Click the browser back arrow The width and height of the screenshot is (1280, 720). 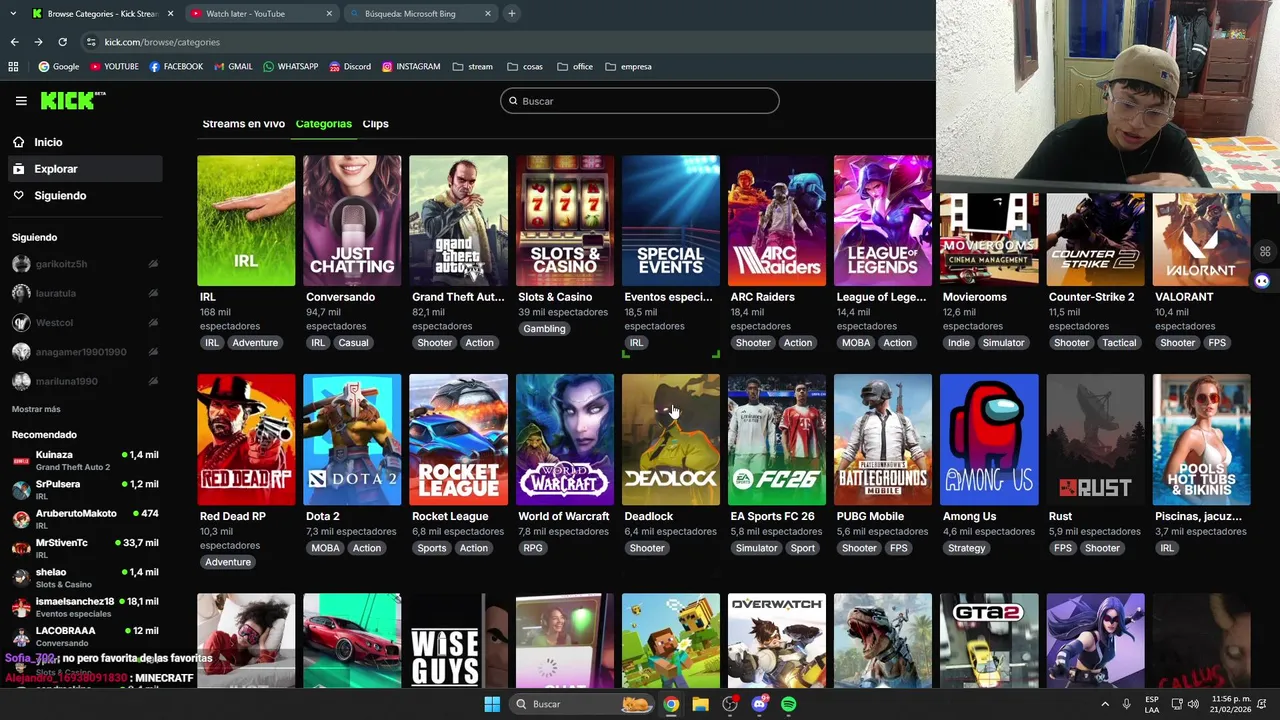[x=14, y=42]
